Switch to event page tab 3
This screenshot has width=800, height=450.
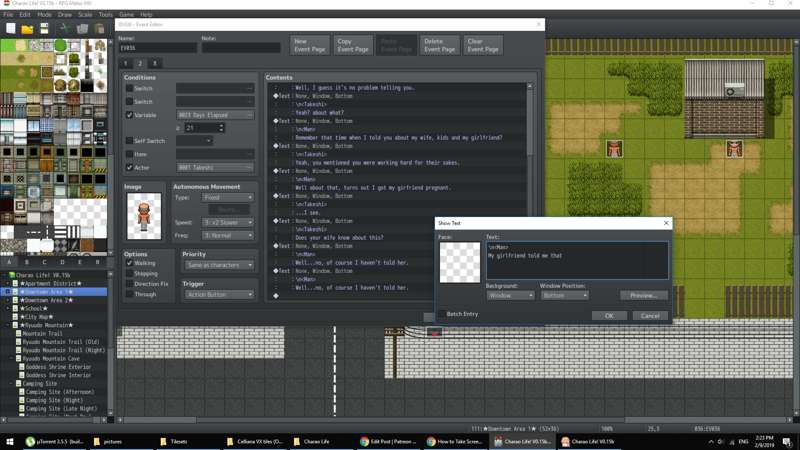155,63
